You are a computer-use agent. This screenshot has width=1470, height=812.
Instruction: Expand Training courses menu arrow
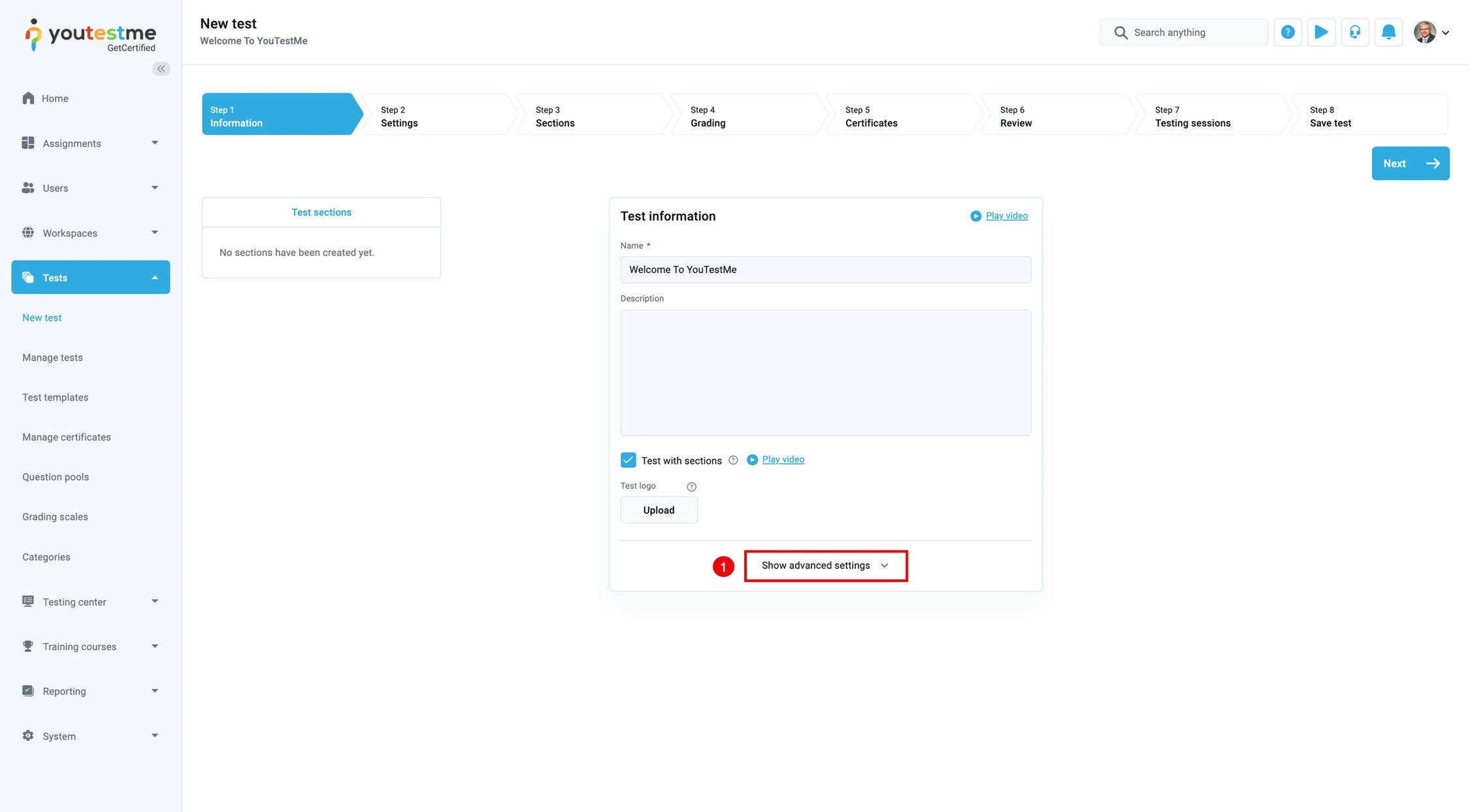[155, 646]
